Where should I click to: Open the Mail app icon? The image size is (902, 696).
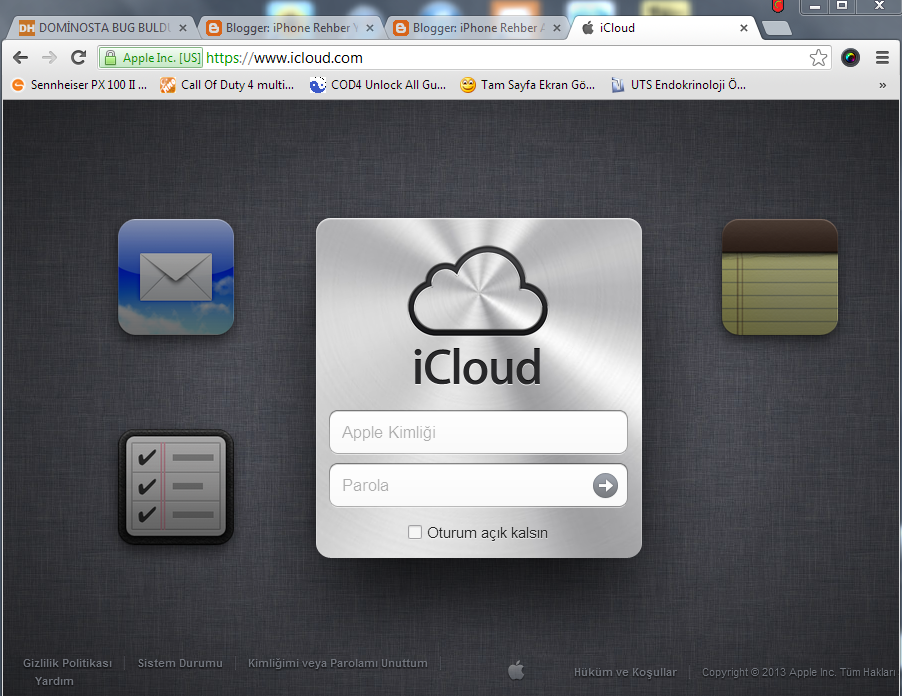(176, 277)
